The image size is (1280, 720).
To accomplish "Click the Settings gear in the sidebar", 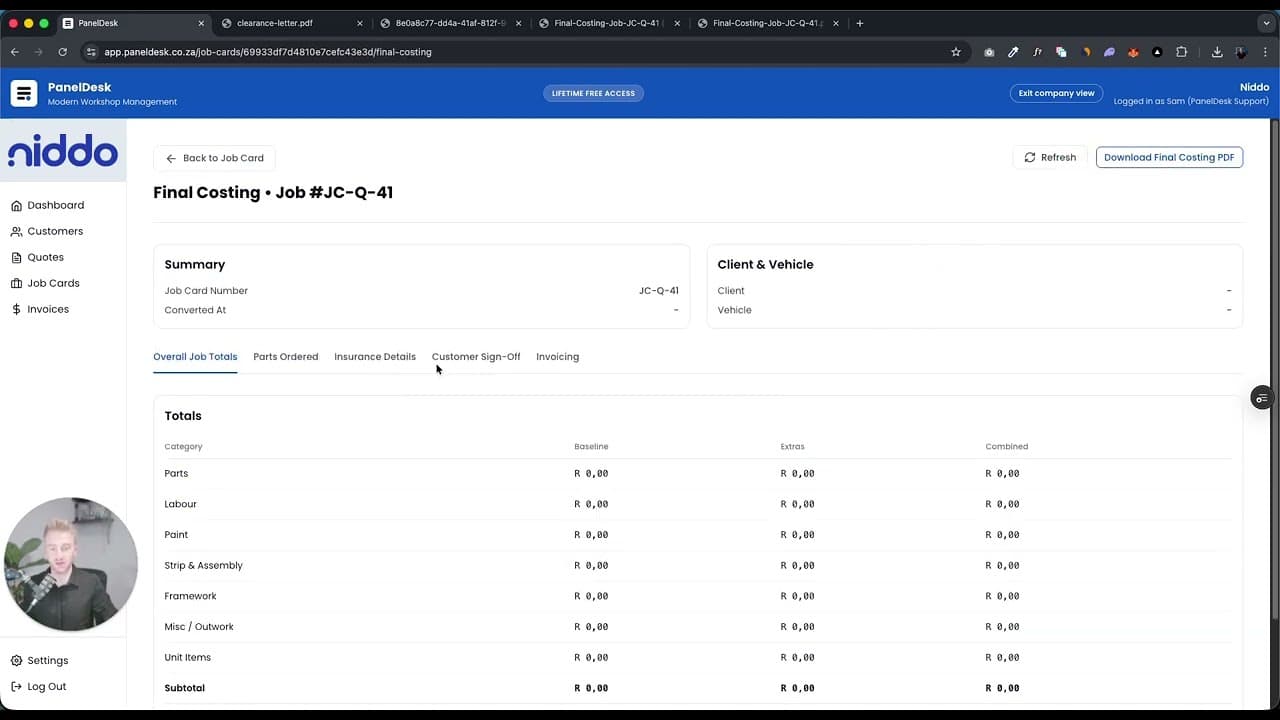I will [x=16, y=660].
